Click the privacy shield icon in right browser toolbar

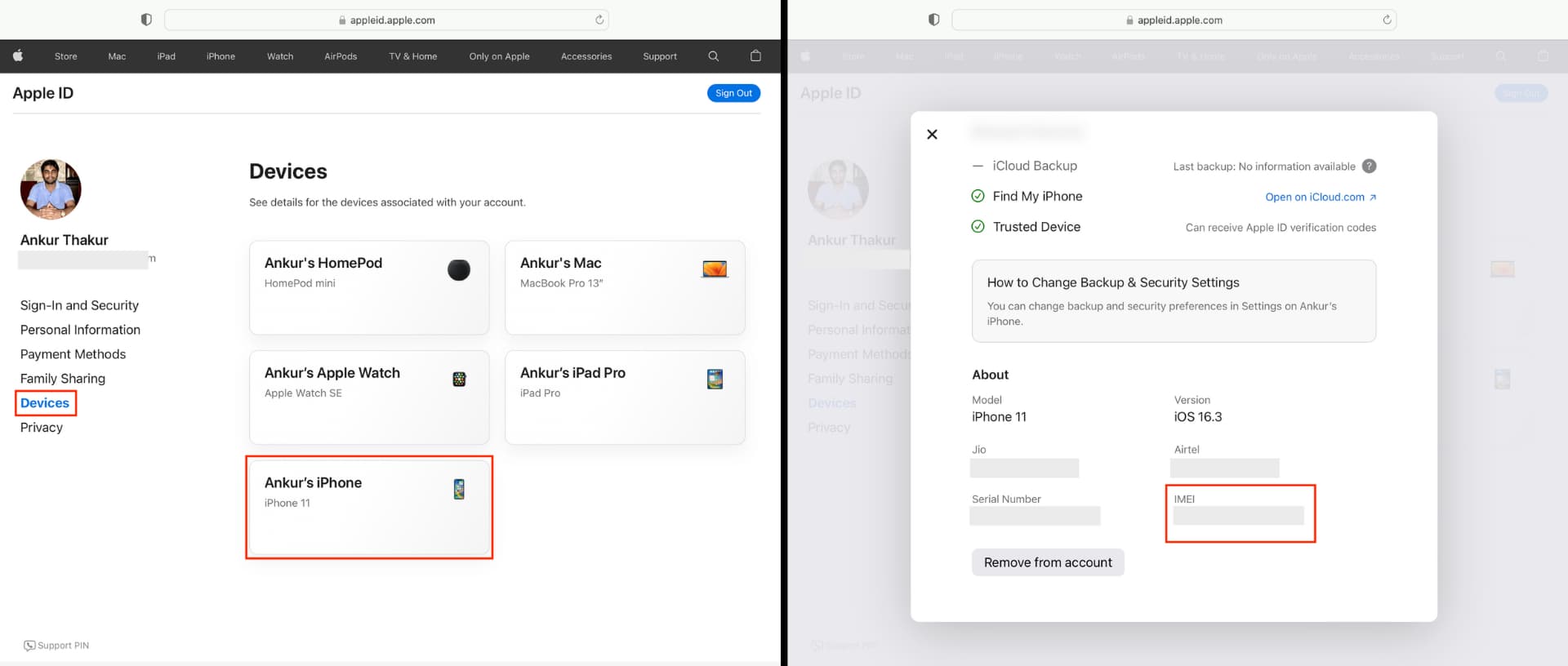coord(933,20)
